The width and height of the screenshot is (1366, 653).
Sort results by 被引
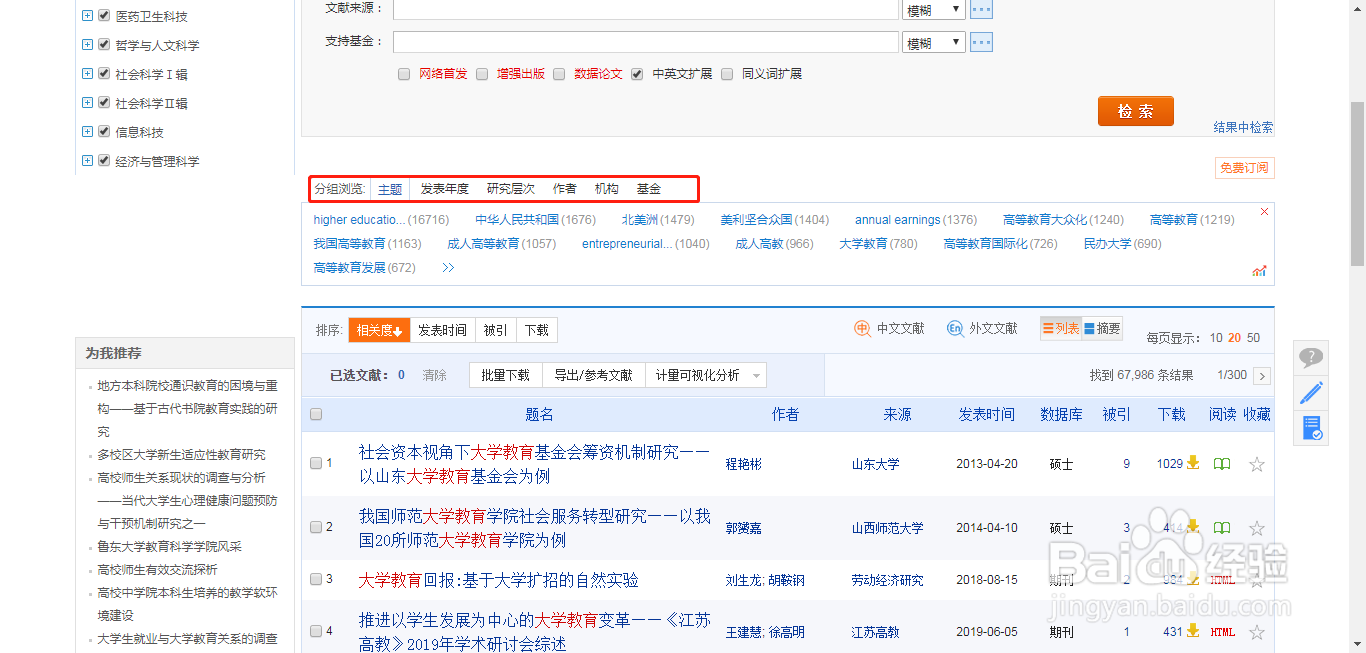click(495, 330)
